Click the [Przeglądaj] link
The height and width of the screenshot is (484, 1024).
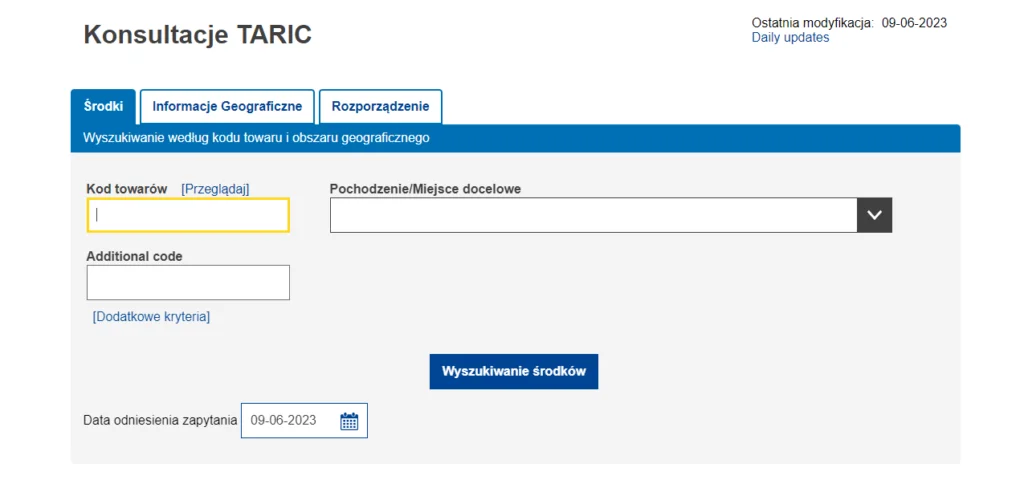pos(215,189)
